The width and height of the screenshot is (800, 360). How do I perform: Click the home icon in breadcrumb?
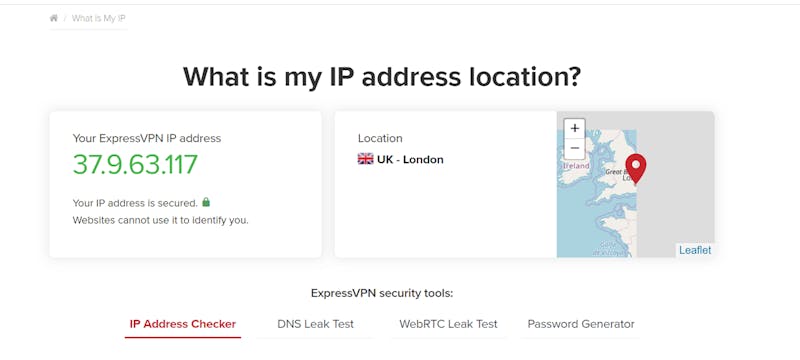[x=54, y=18]
